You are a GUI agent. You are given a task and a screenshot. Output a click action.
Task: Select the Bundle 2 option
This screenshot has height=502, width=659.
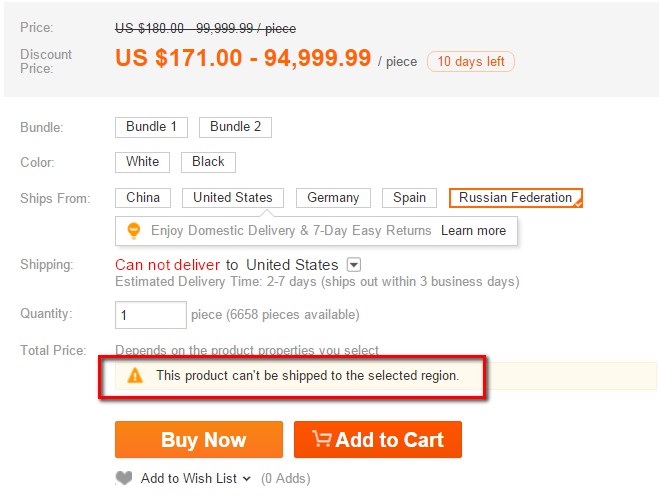[x=235, y=127]
